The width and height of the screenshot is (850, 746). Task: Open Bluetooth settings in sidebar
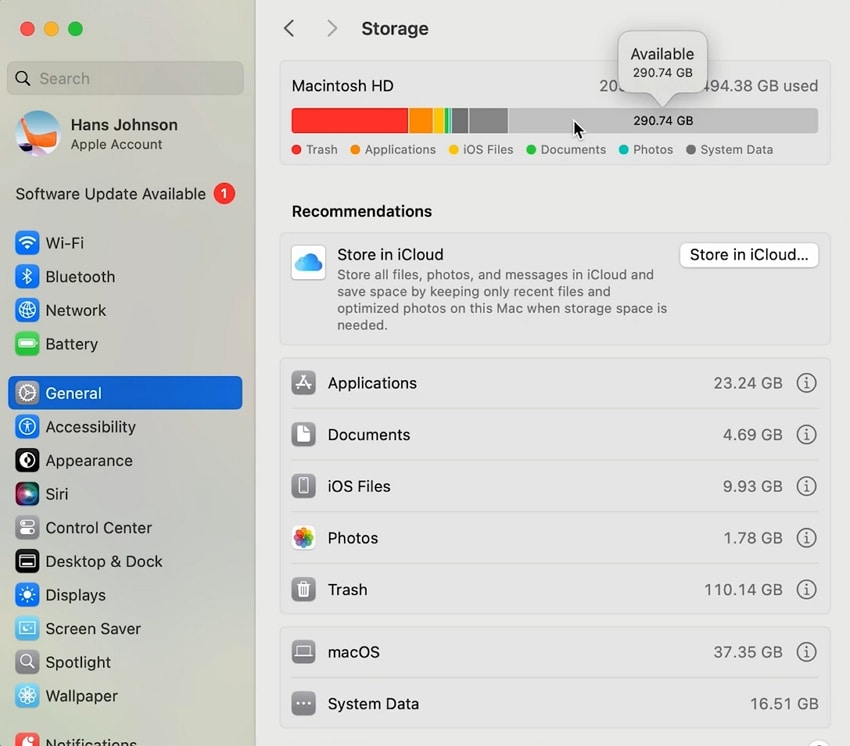click(x=125, y=276)
